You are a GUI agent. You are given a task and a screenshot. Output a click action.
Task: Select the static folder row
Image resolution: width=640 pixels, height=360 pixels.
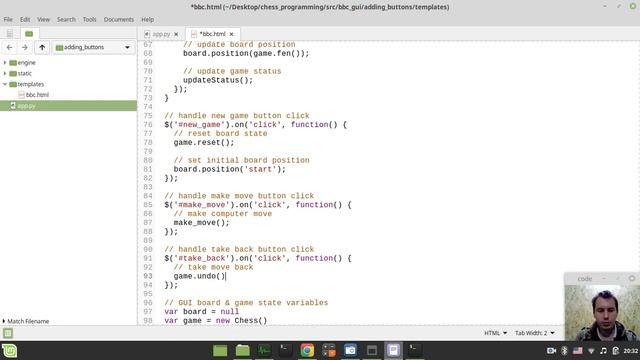(69, 73)
